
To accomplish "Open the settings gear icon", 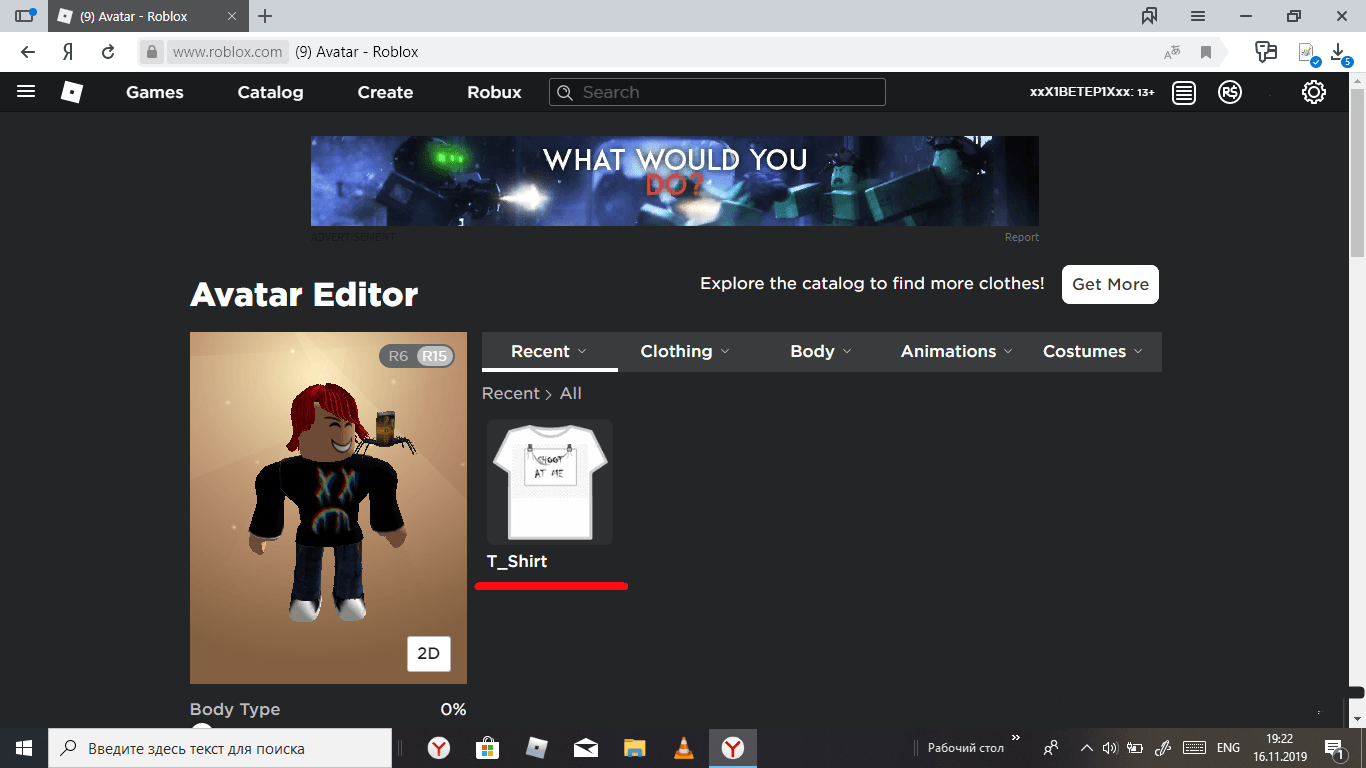I will [x=1313, y=92].
